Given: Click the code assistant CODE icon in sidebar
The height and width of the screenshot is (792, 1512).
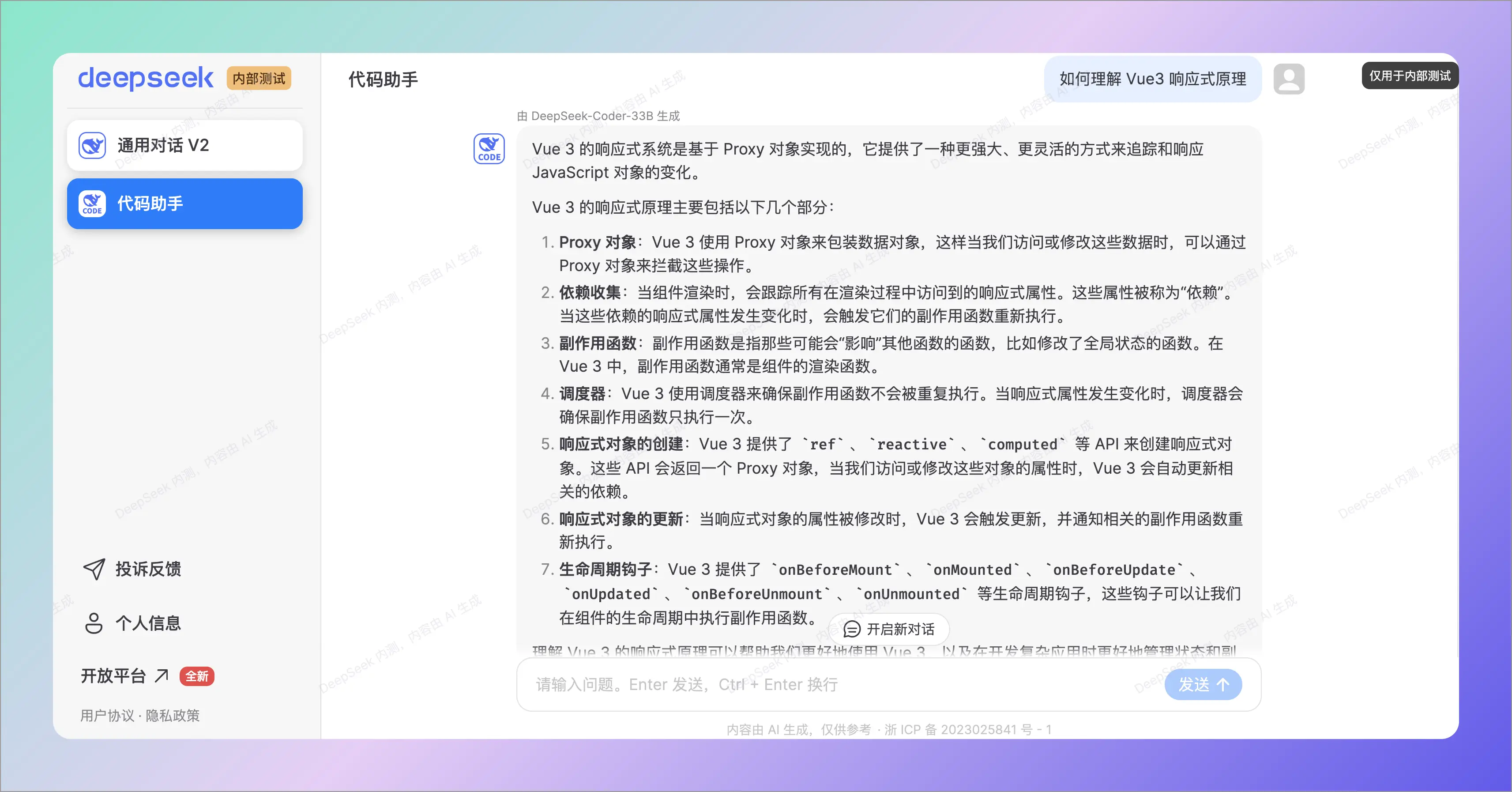Looking at the screenshot, I should [92, 204].
